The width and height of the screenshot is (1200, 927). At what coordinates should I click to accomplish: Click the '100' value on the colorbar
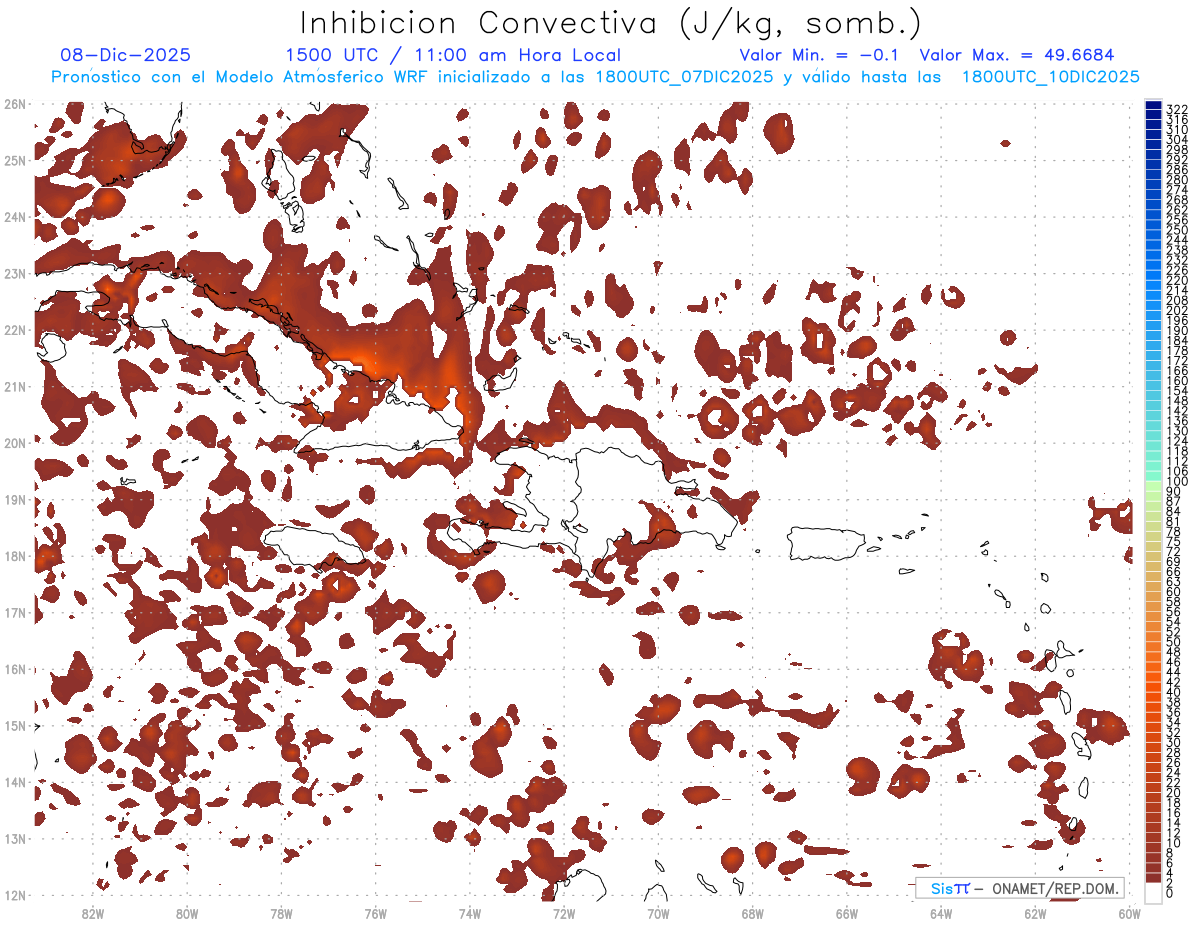coord(1177,482)
